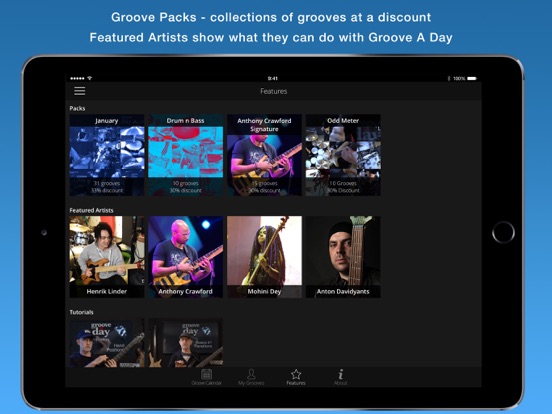Tap the battery icon in status bar

point(472,78)
